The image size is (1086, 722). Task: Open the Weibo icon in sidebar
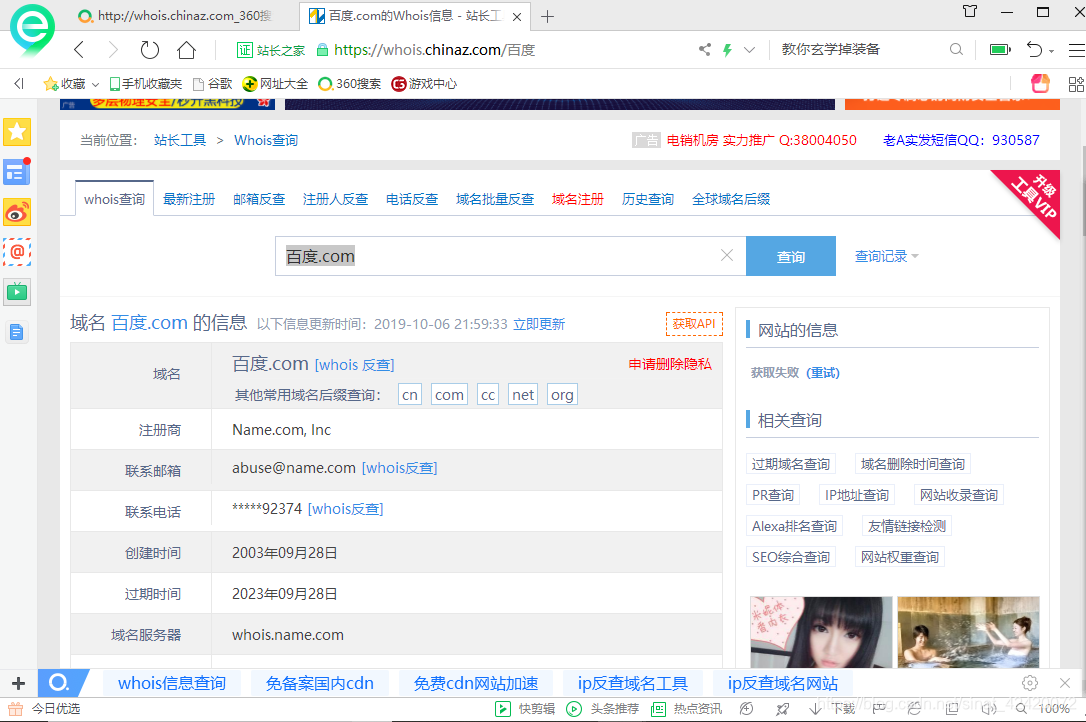pos(17,212)
